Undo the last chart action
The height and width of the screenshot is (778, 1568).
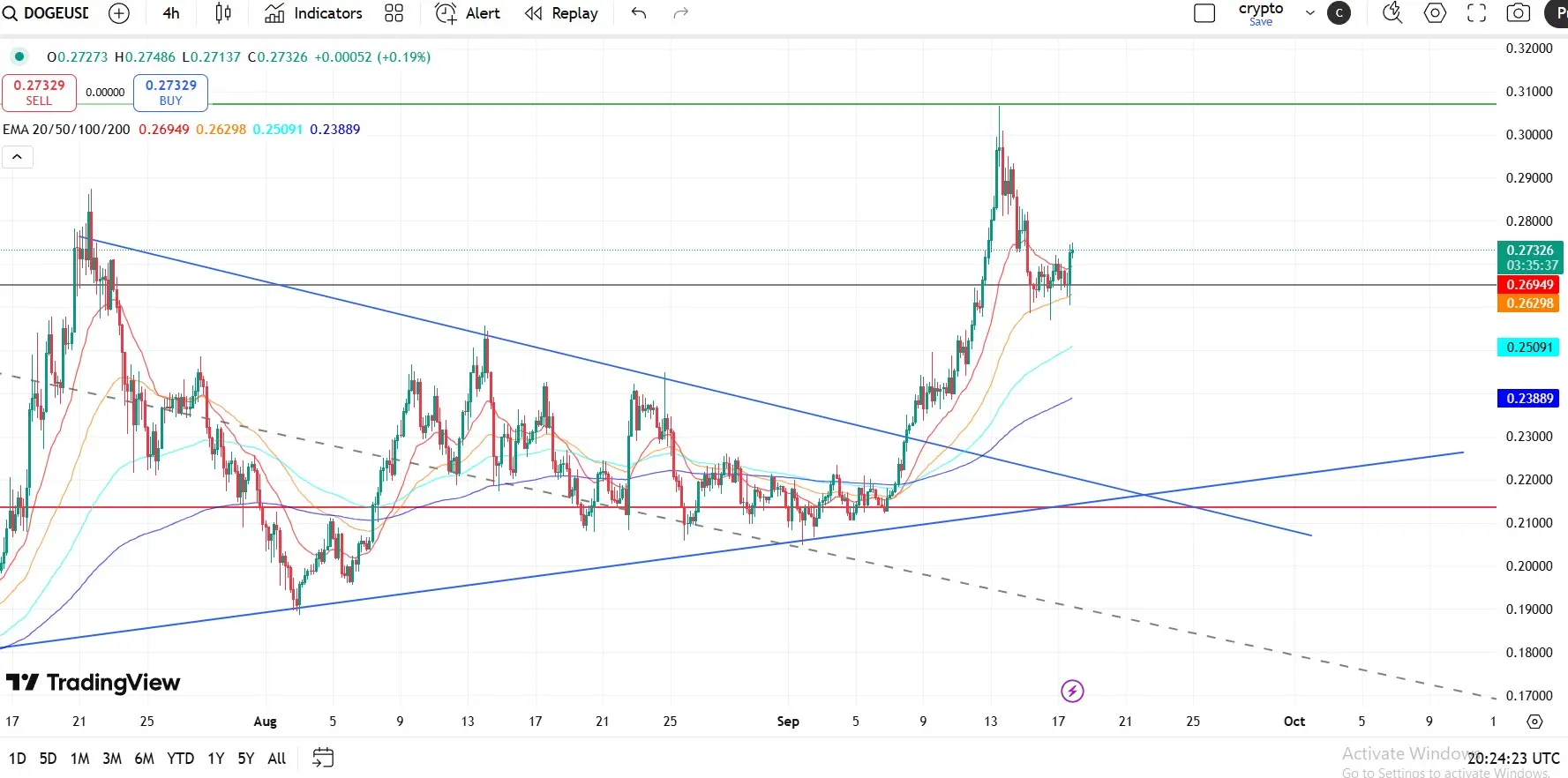[x=639, y=13]
